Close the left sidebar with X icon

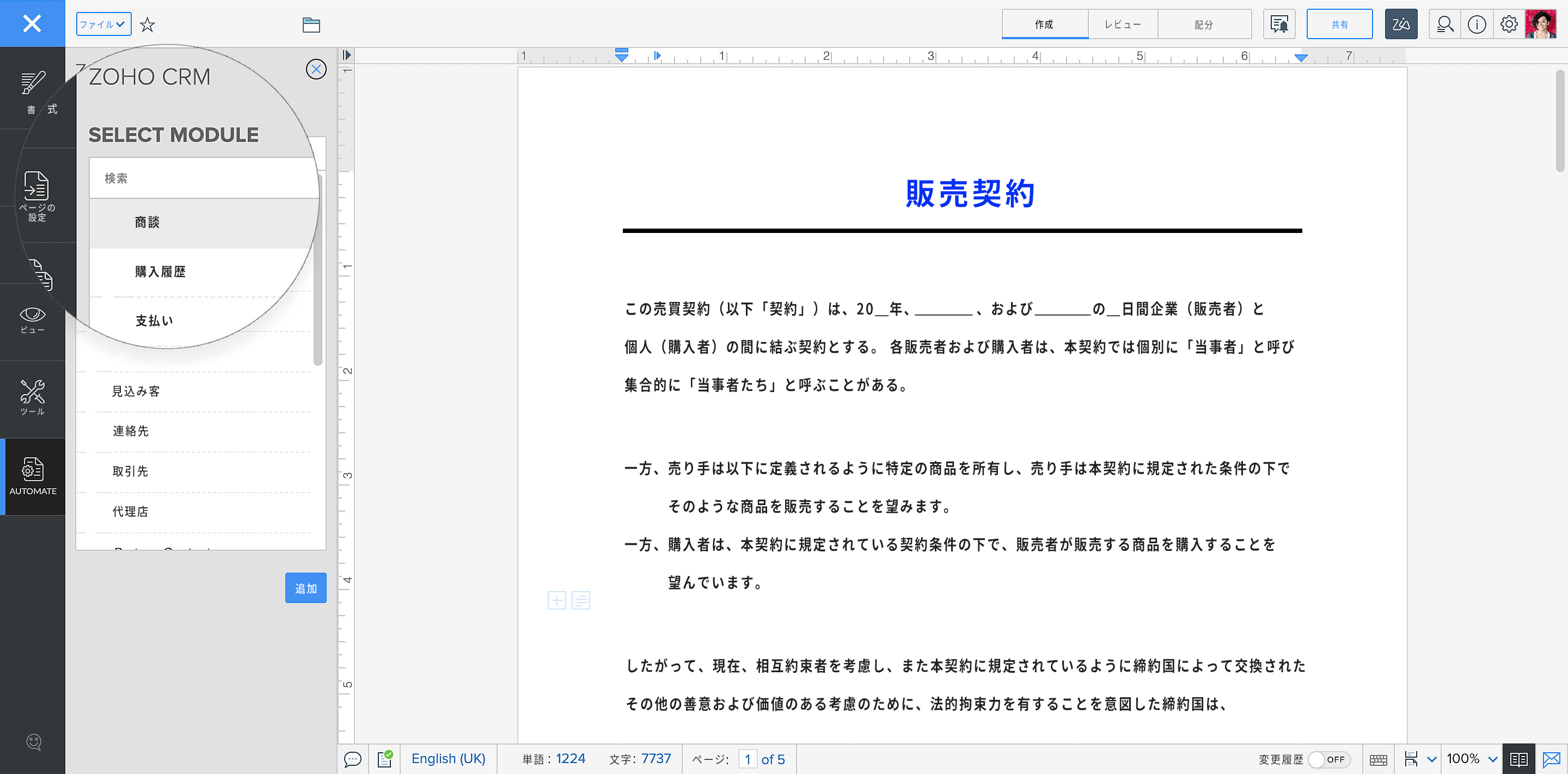click(x=32, y=24)
